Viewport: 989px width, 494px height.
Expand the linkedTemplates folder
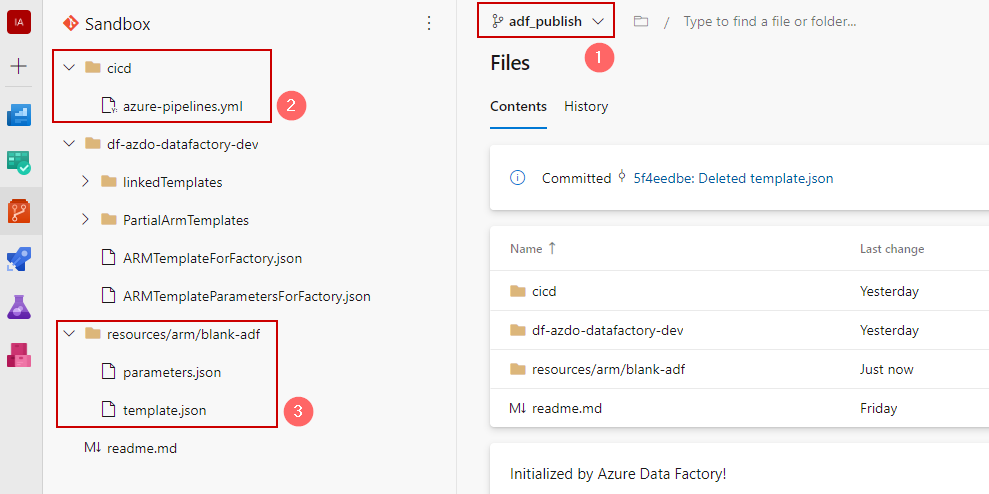86,182
